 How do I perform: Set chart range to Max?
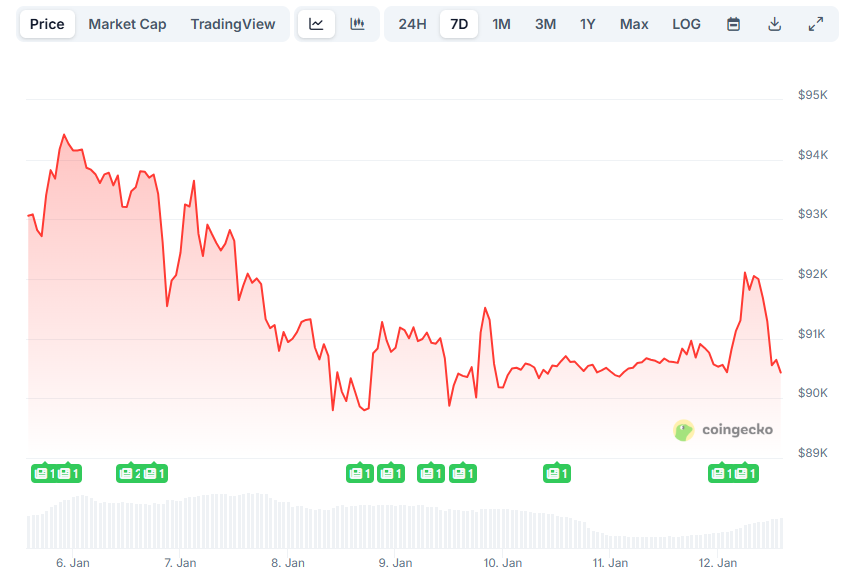(x=634, y=24)
